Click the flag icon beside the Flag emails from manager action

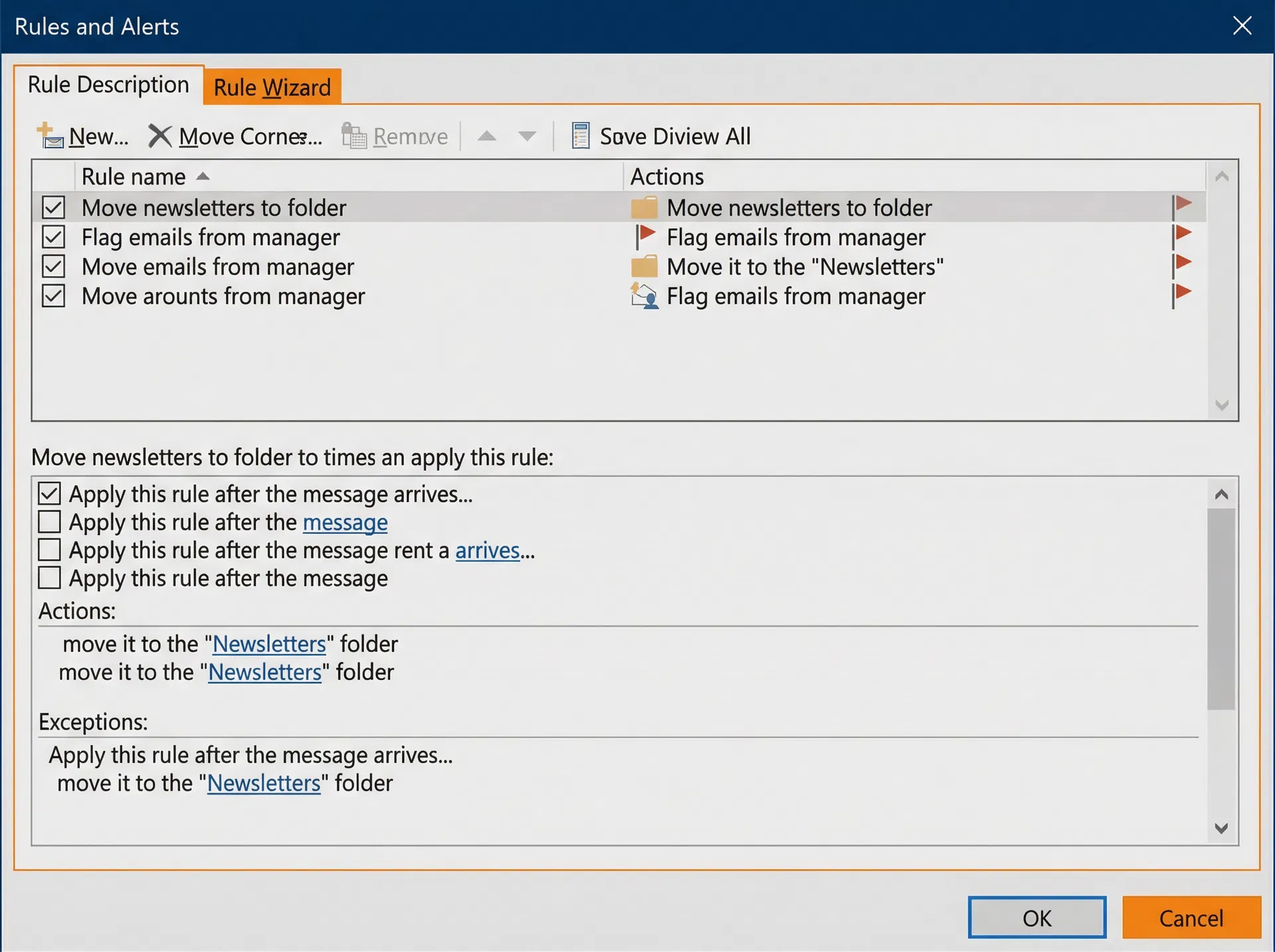(645, 236)
